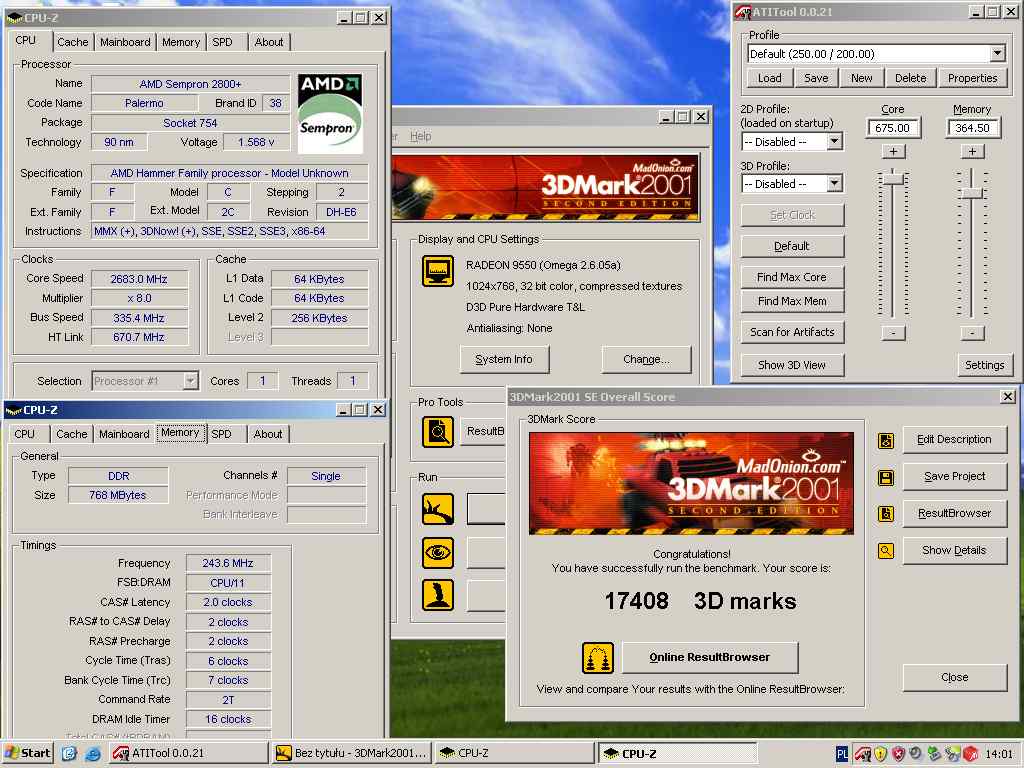1024x768 pixels.
Task: Click Edit Description button
Action: point(954,440)
